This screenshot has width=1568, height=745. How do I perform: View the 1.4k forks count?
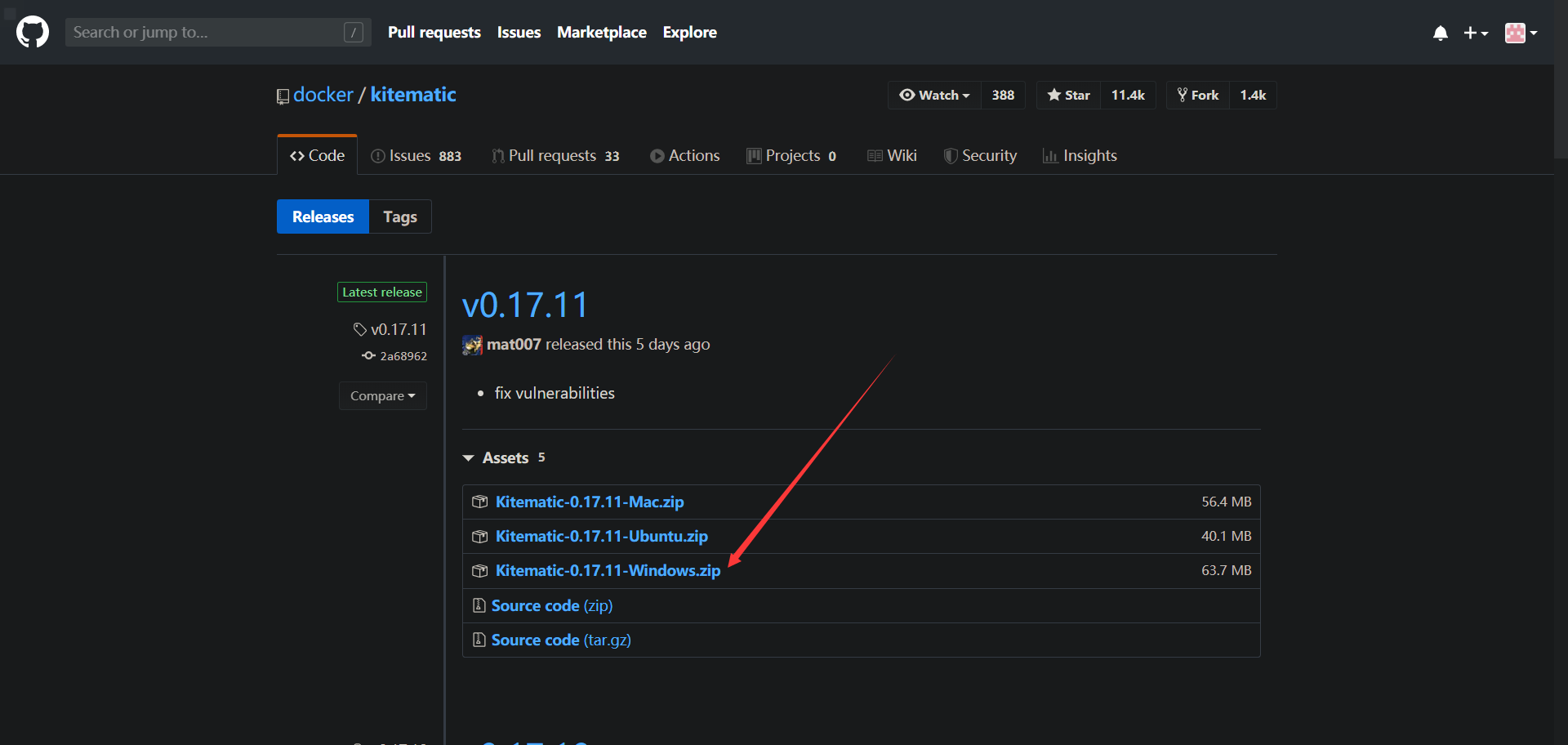1253,96
